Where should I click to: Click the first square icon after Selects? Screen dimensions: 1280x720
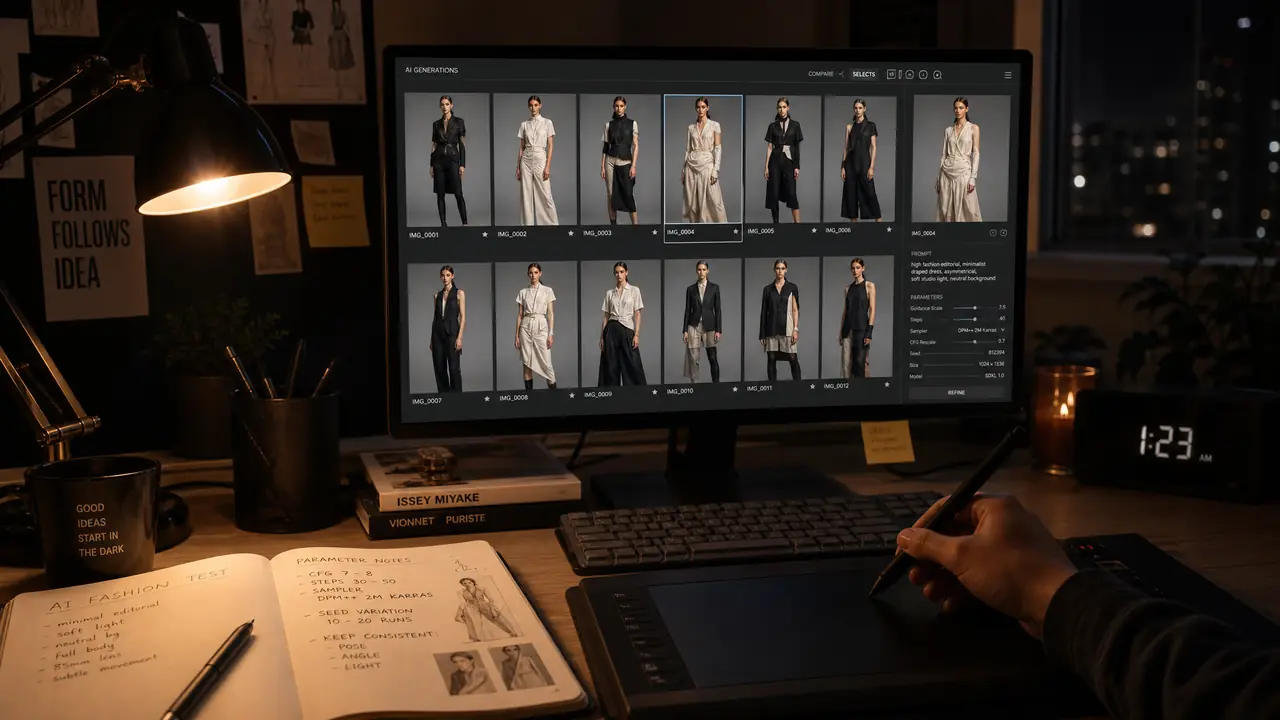tap(890, 74)
